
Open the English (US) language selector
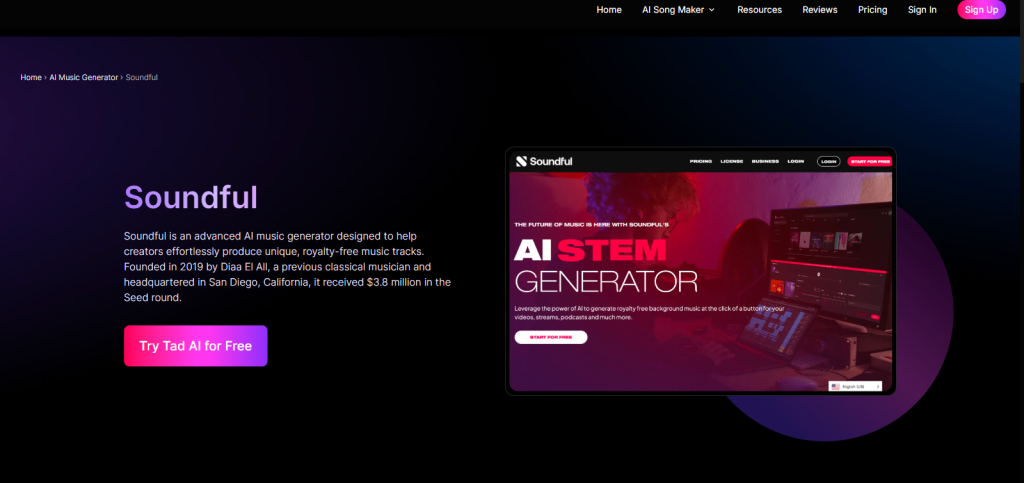[856, 386]
